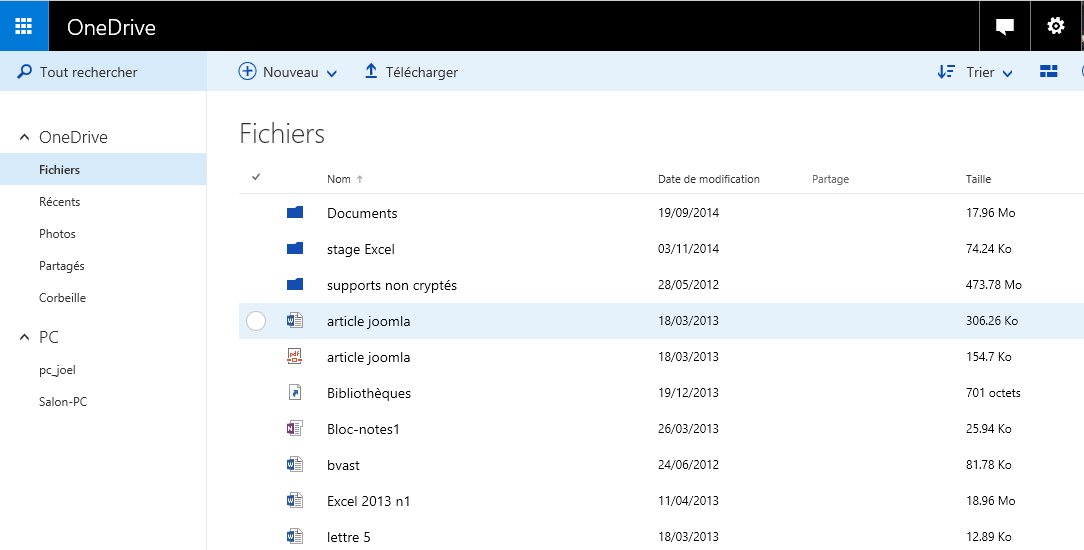Click the Tout rechercher search field
Screen dimensions: 1084x550
[x=103, y=72]
